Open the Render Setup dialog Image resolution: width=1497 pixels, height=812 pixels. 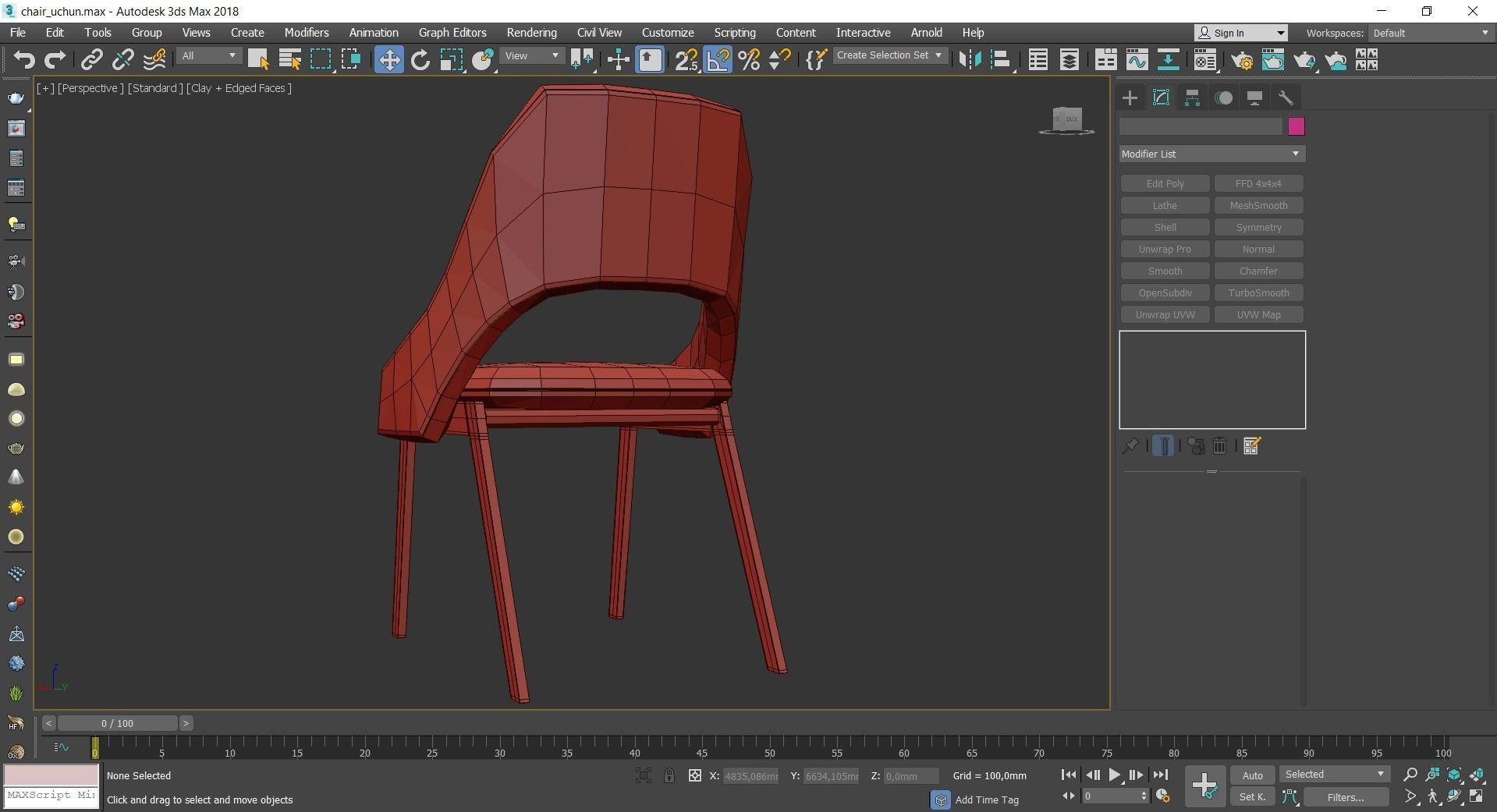point(1243,59)
